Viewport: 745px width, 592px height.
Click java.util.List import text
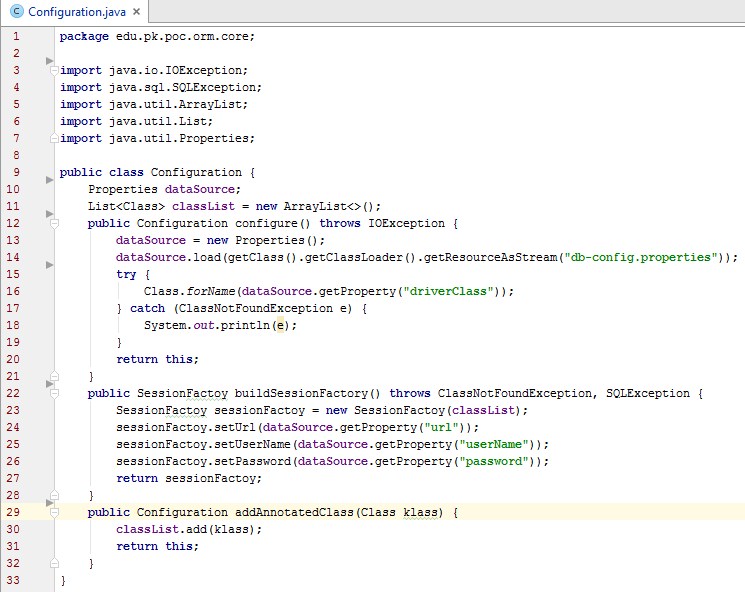tap(158, 122)
